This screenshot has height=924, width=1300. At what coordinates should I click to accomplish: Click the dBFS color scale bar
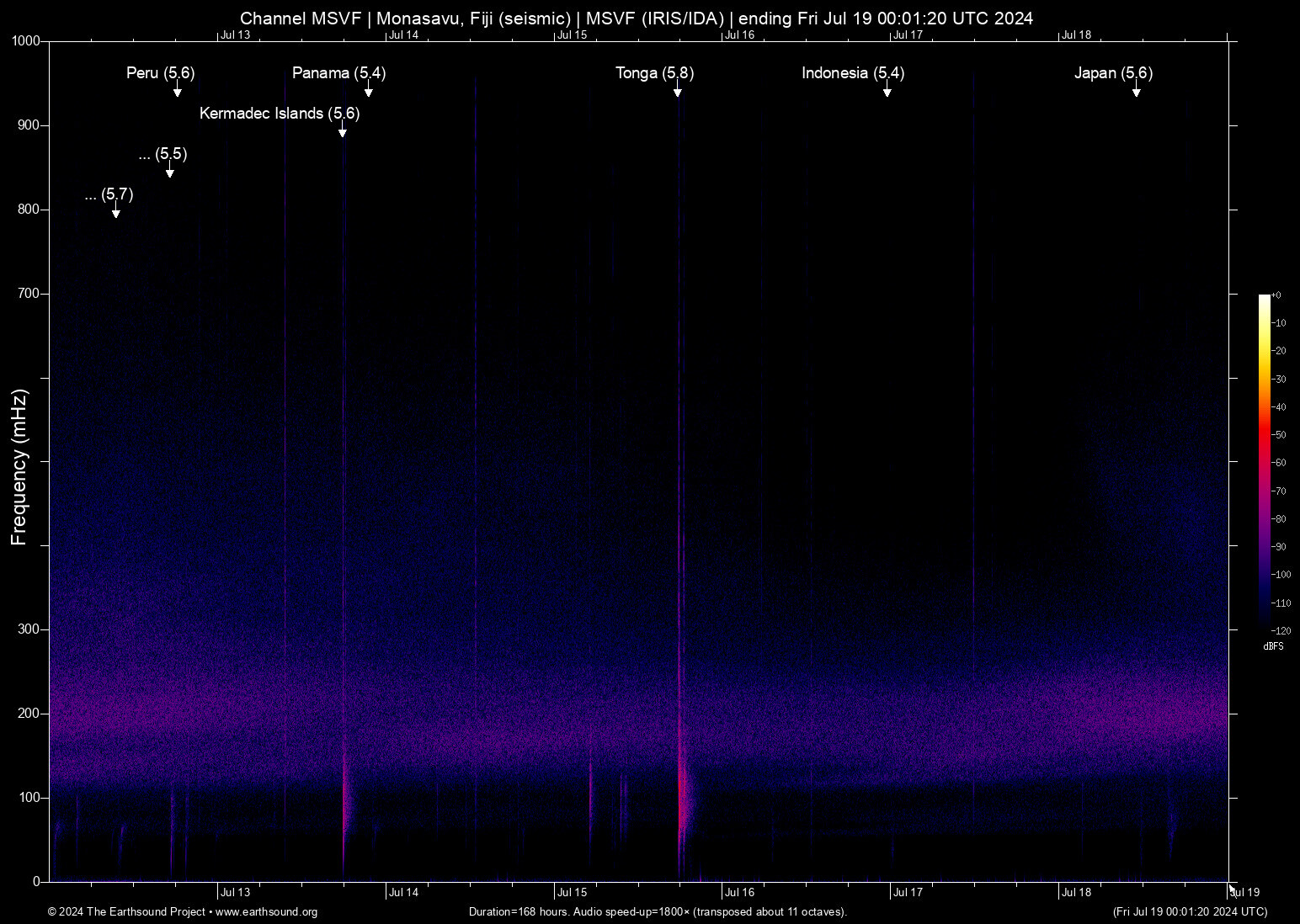[1265, 462]
